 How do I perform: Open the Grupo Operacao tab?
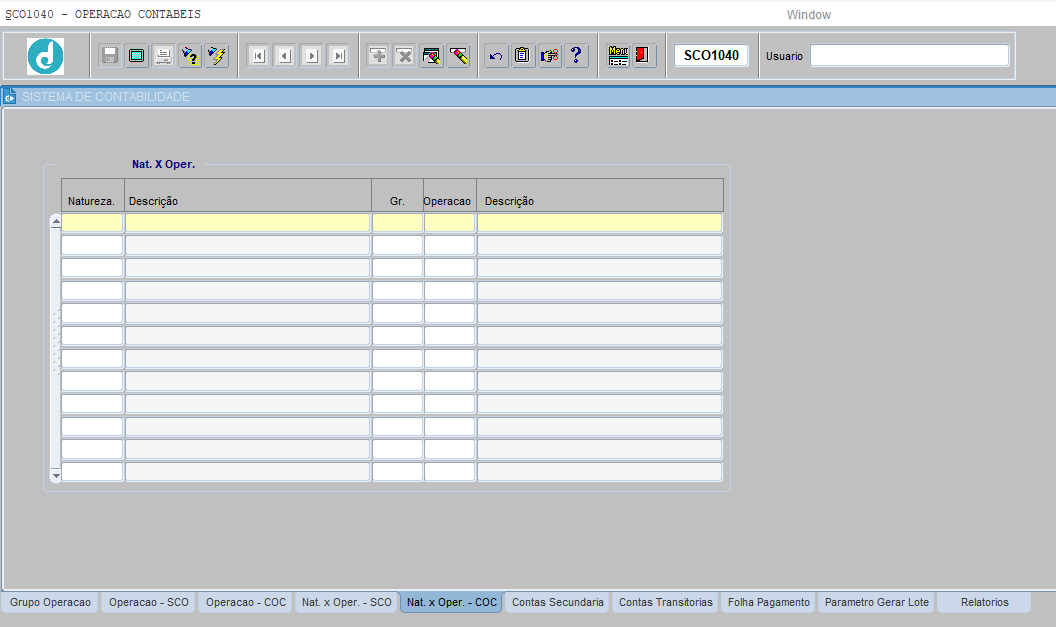(x=50, y=603)
